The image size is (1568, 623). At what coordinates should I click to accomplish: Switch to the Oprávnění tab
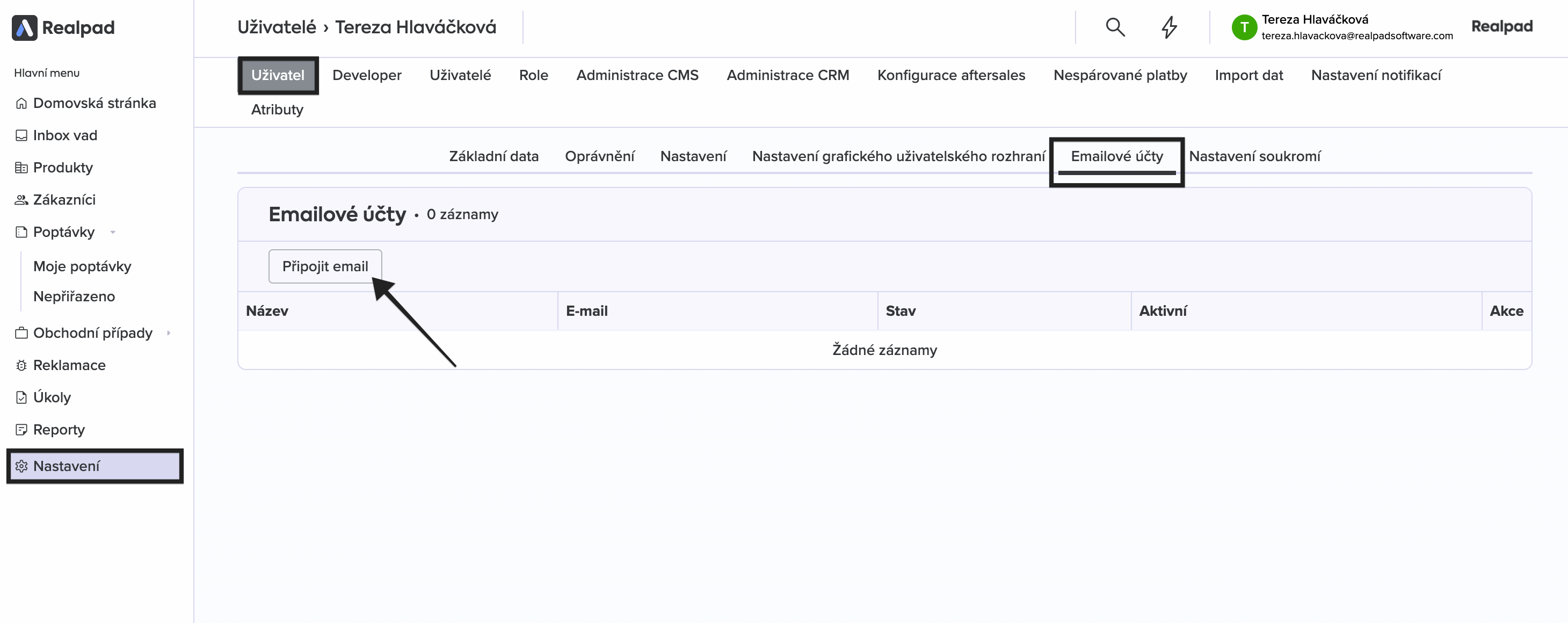pyautogui.click(x=599, y=156)
